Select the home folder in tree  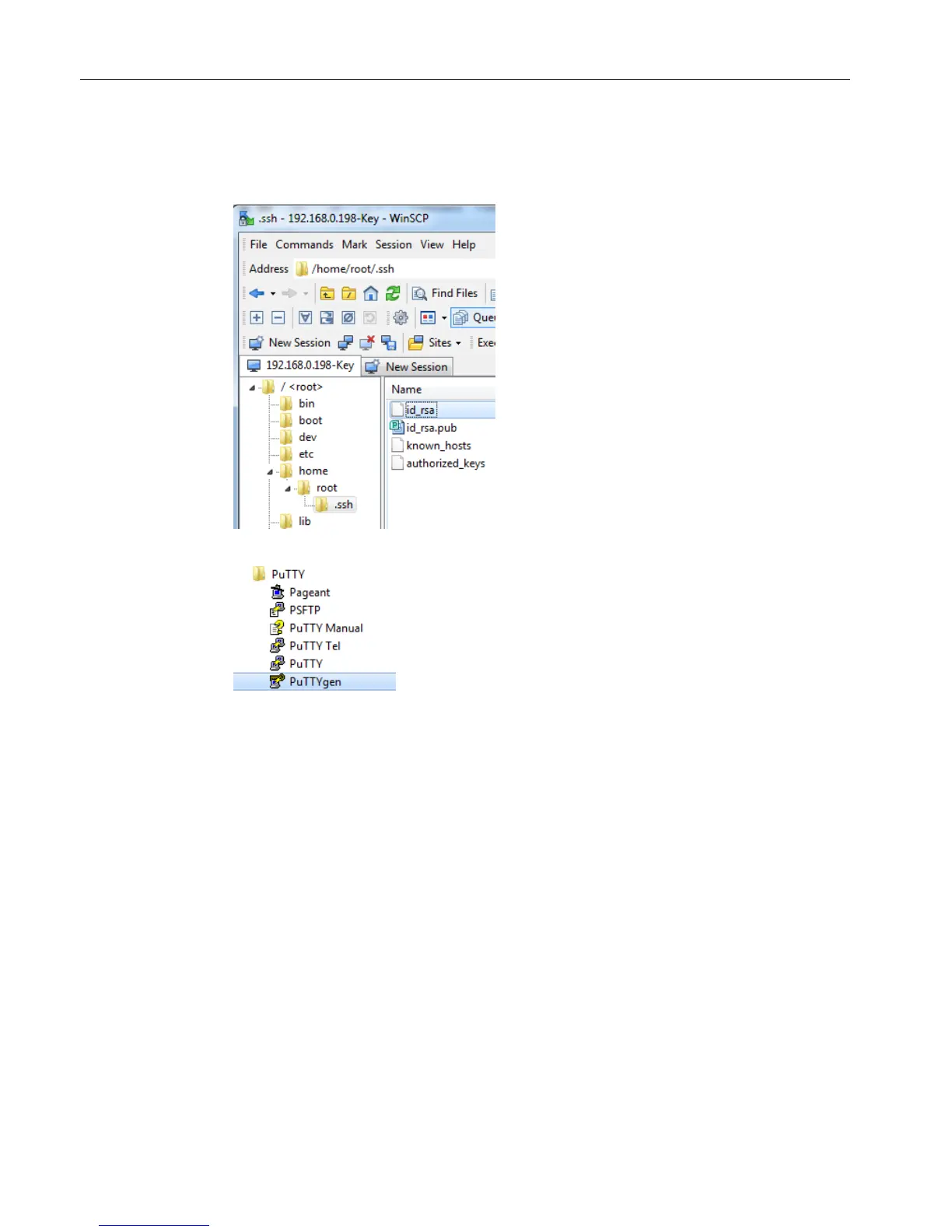click(x=303, y=471)
